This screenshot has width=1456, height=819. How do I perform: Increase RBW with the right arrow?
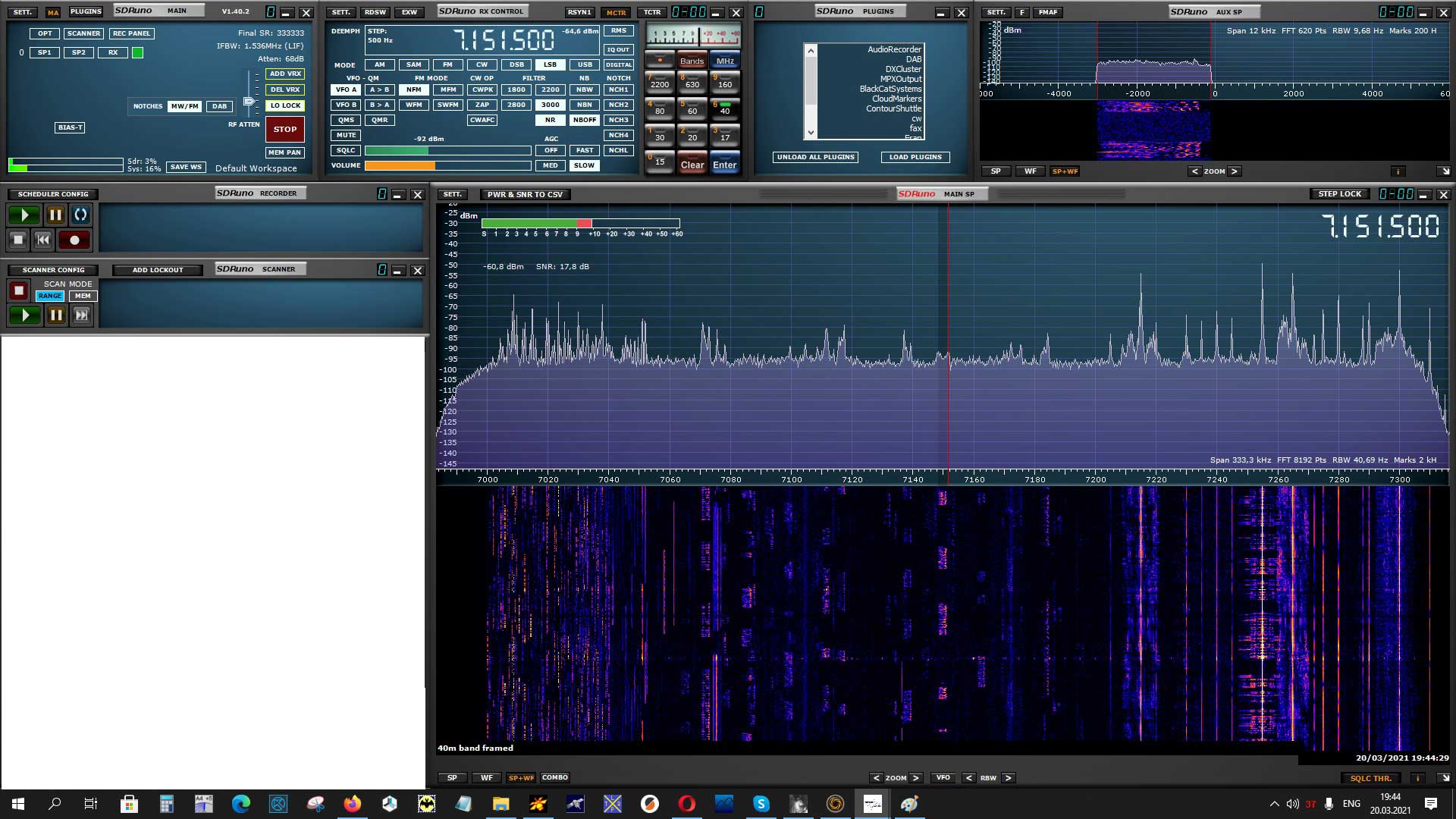coord(1008,778)
